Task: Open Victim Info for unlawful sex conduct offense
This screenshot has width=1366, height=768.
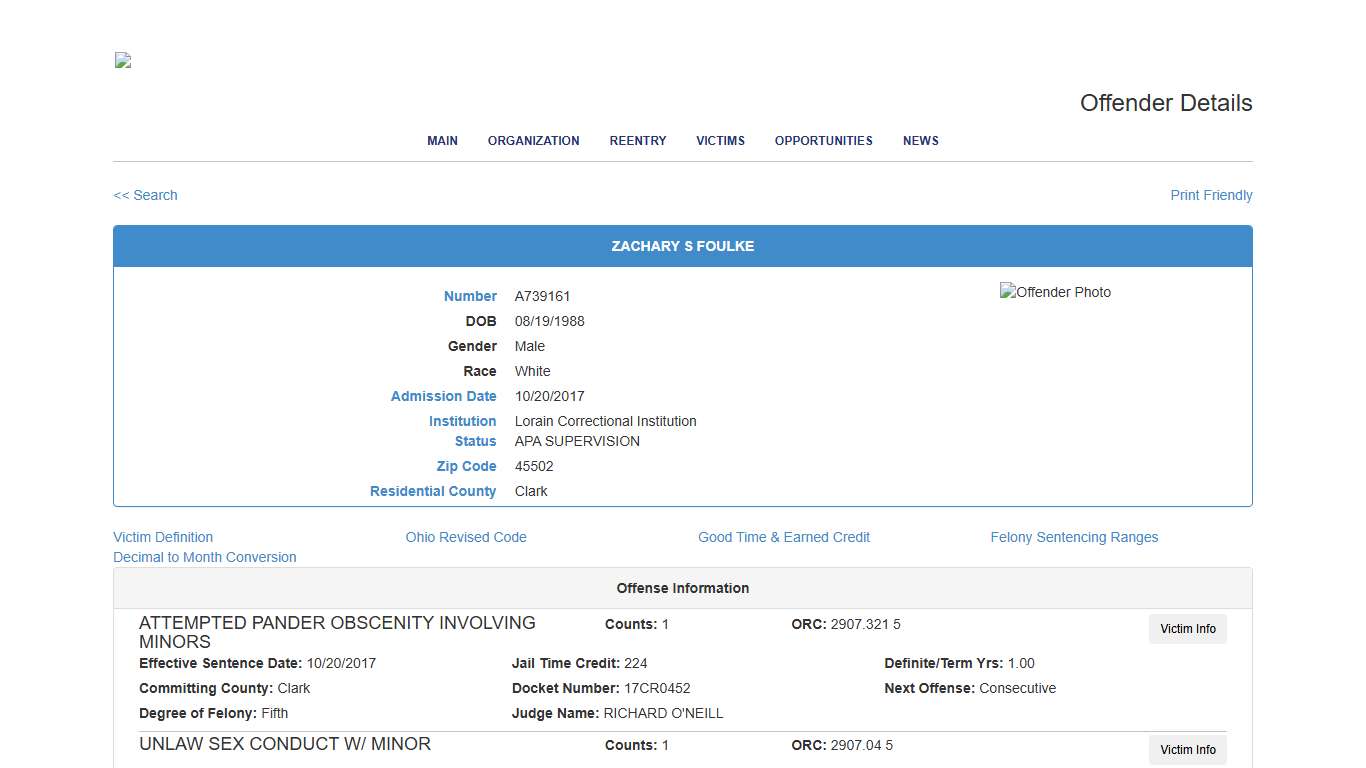Action: point(1187,750)
